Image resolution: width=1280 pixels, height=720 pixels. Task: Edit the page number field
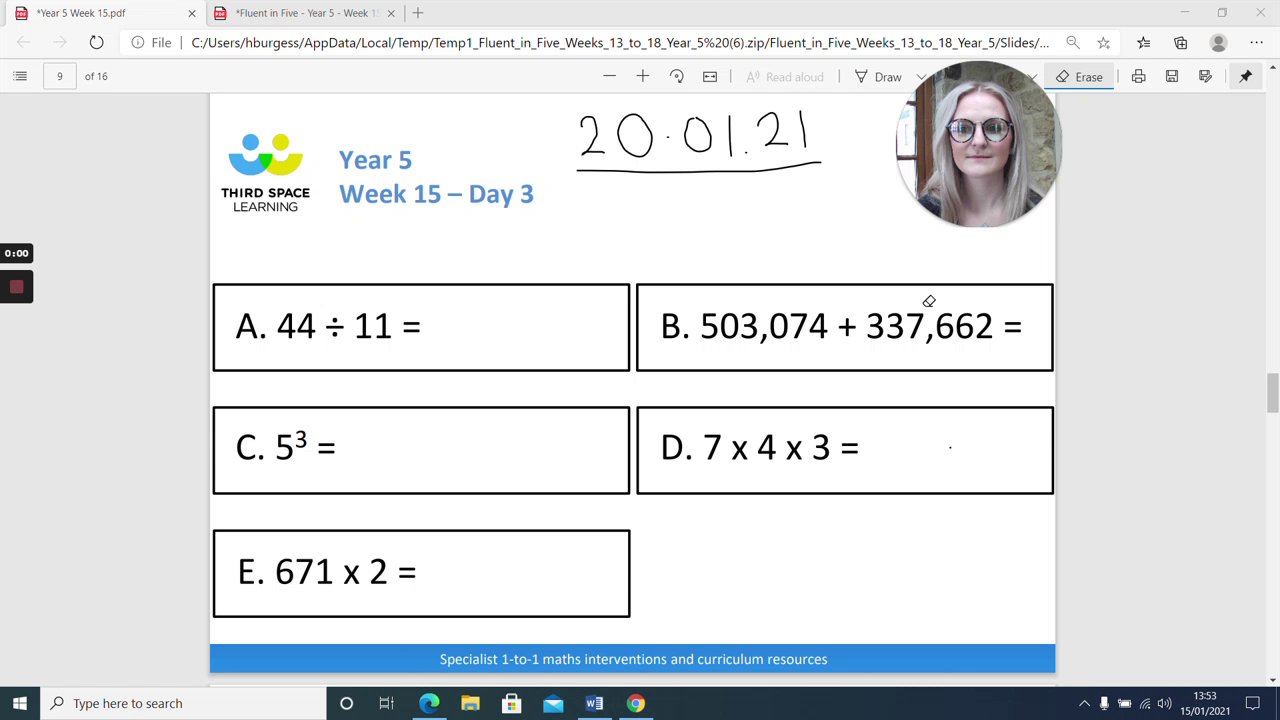pos(59,76)
